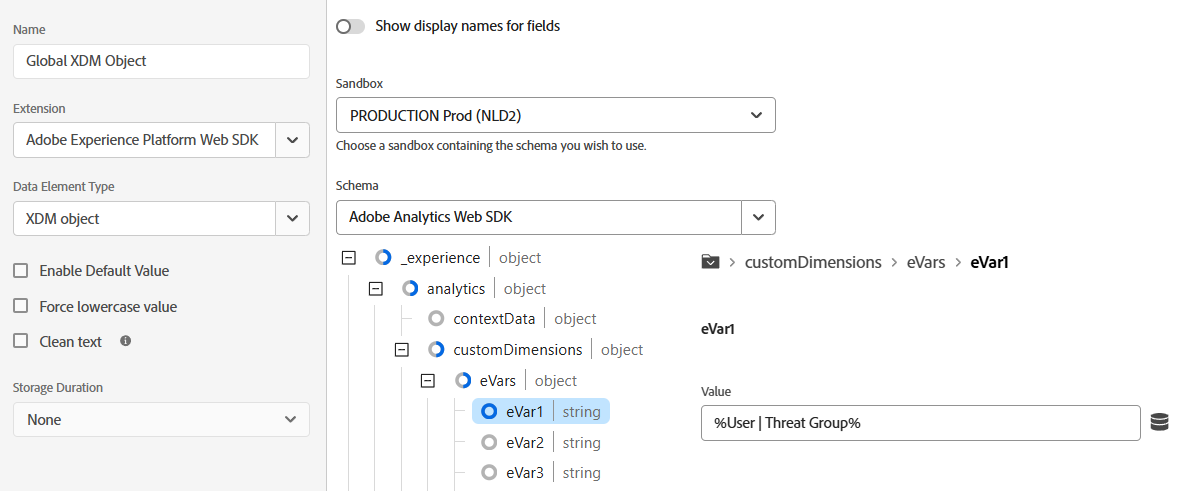Collapse the eVars tree node
1188x491 pixels.
[428, 380]
